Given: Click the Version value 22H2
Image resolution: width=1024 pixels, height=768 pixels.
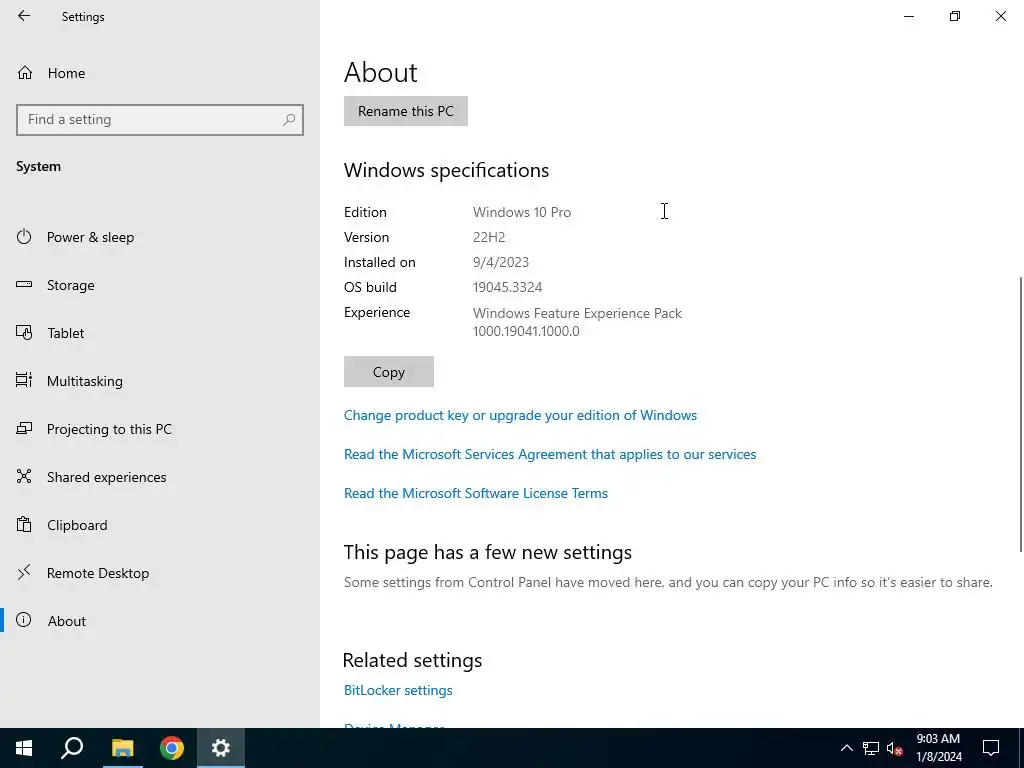Looking at the screenshot, I should tap(489, 237).
